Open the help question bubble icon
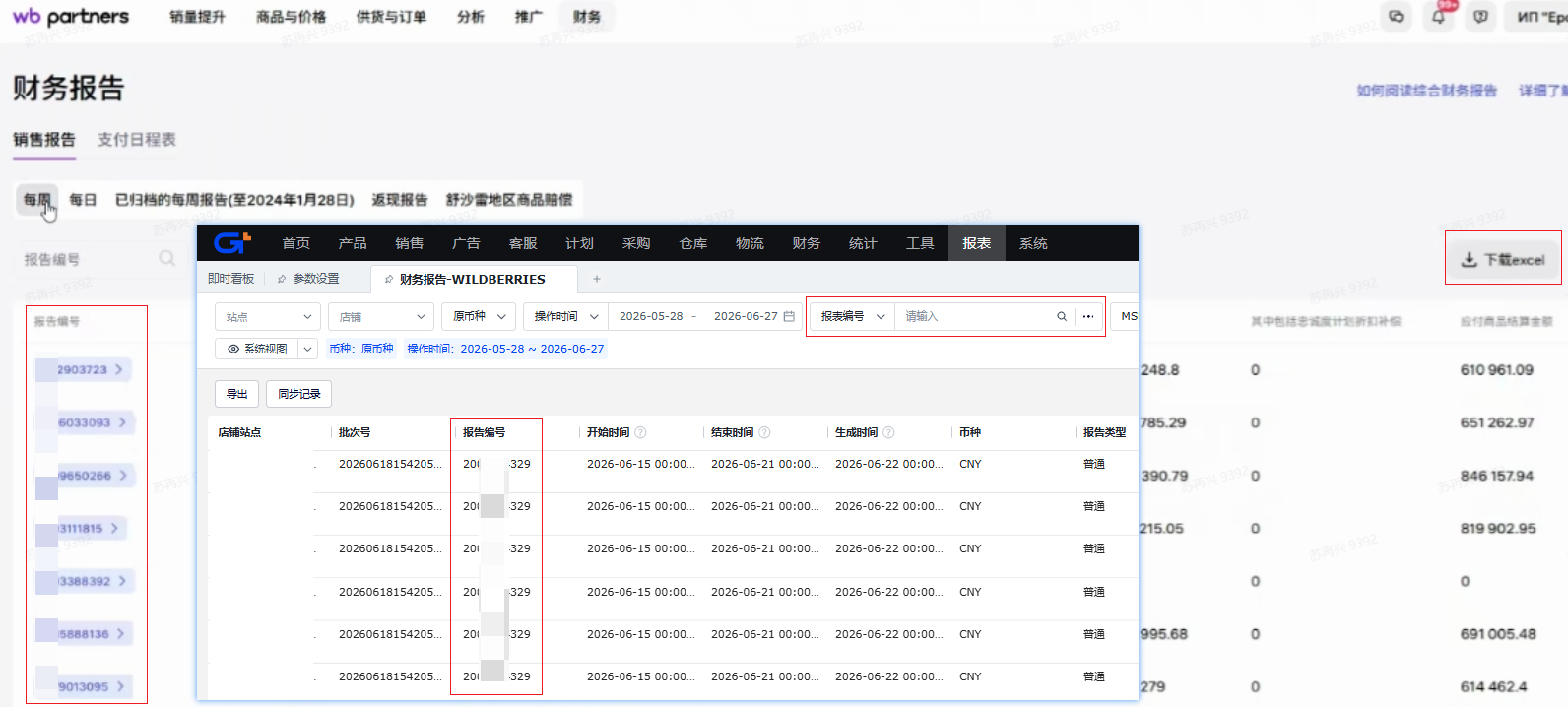 click(x=1480, y=17)
